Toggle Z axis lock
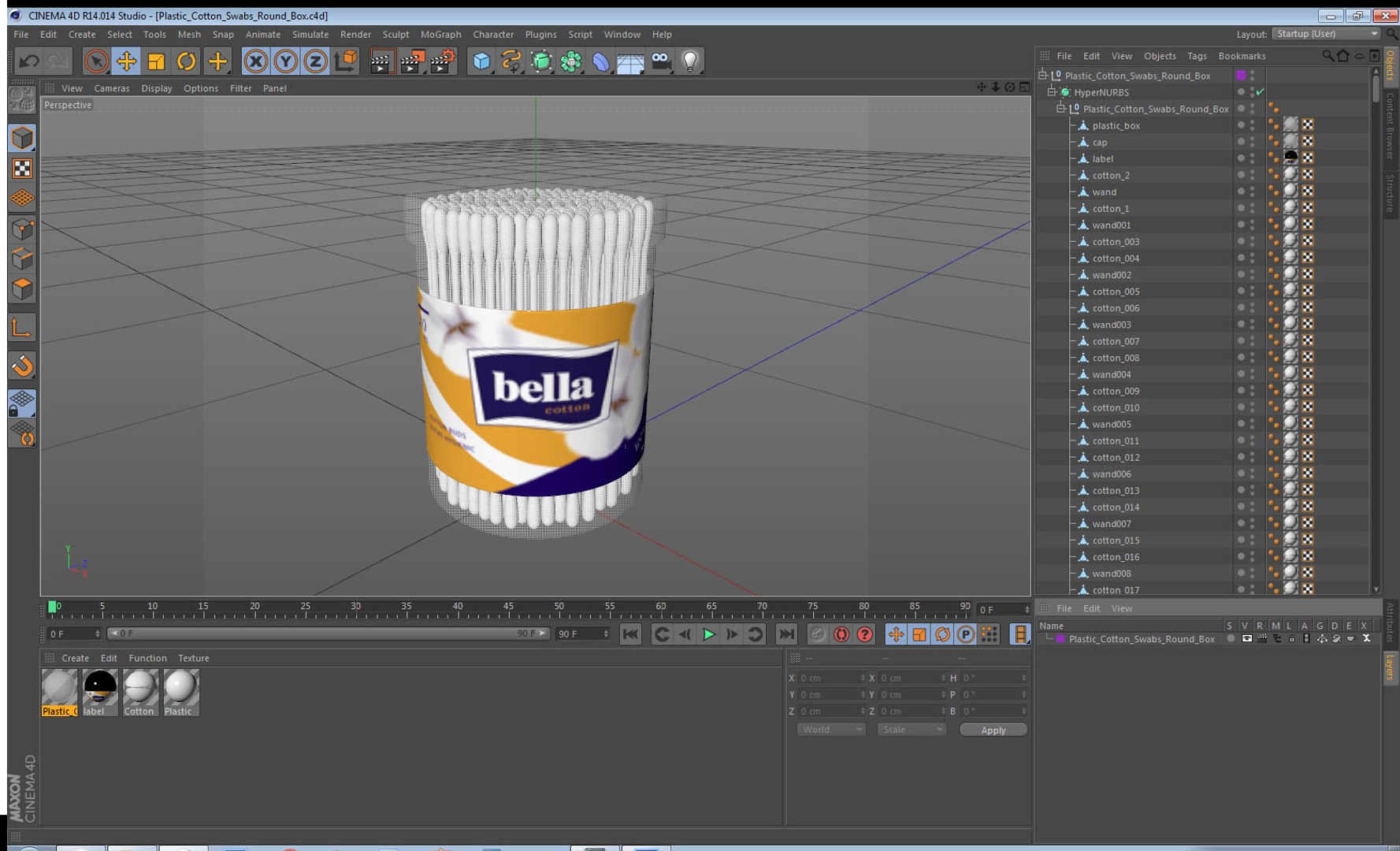 point(315,61)
